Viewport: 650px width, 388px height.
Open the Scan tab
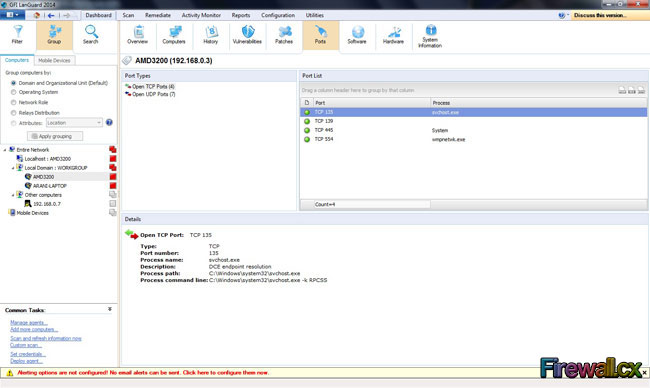point(129,15)
